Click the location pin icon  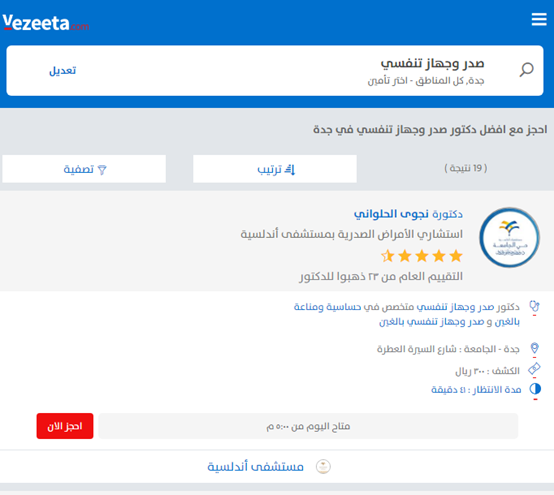[x=535, y=348]
